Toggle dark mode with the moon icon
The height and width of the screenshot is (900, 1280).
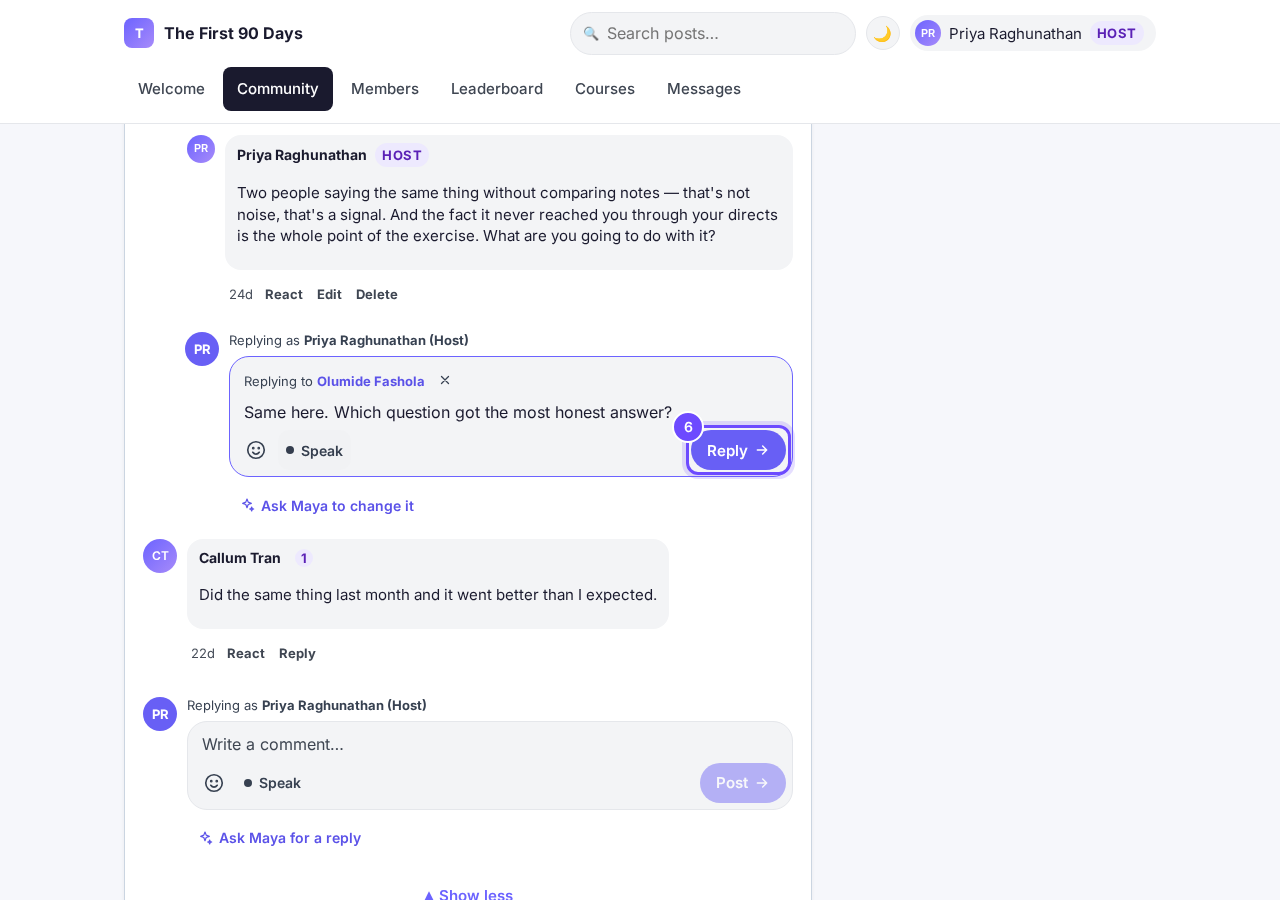883,33
